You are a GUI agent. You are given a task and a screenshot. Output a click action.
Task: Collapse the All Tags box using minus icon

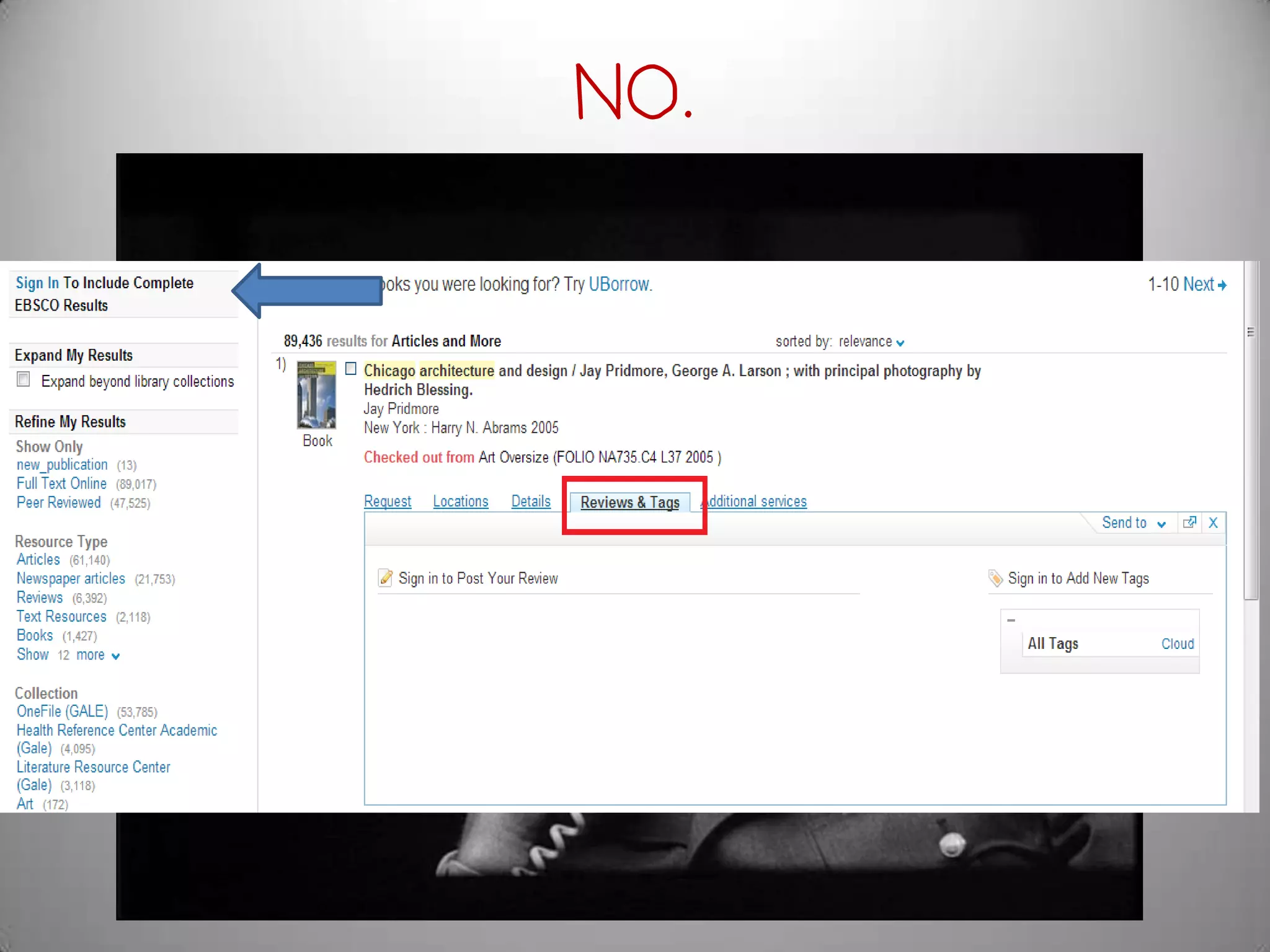(x=1011, y=620)
